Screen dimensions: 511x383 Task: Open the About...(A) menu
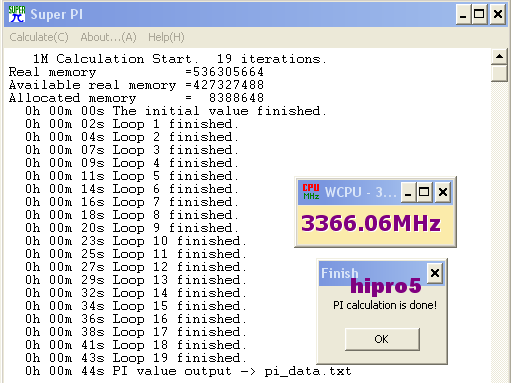click(x=108, y=37)
